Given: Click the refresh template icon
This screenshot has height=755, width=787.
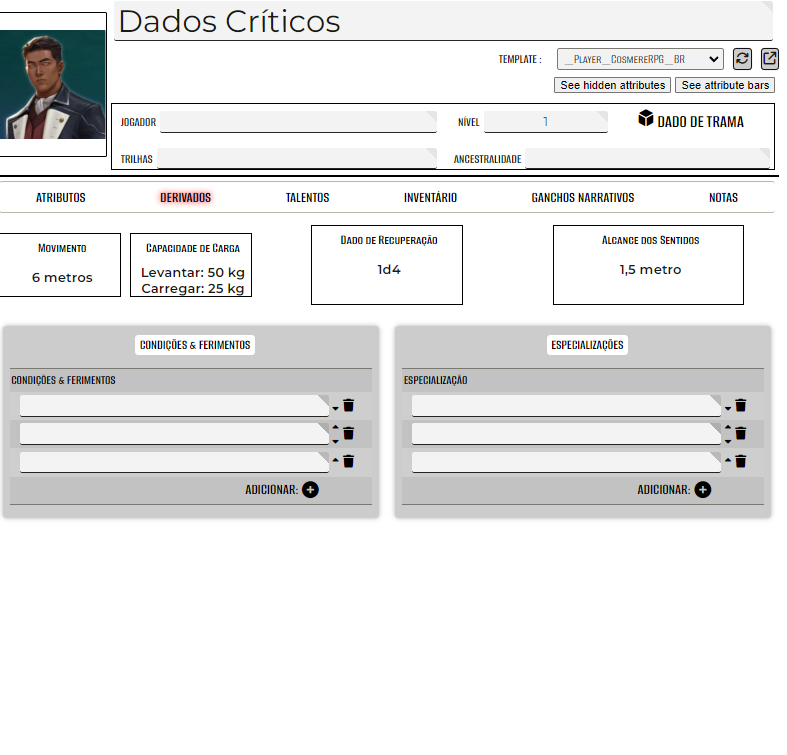Looking at the screenshot, I should [742, 59].
